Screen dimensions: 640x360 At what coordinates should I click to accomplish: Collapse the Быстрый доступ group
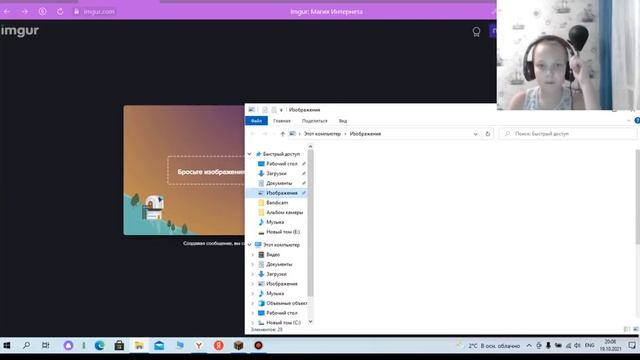click(x=249, y=154)
